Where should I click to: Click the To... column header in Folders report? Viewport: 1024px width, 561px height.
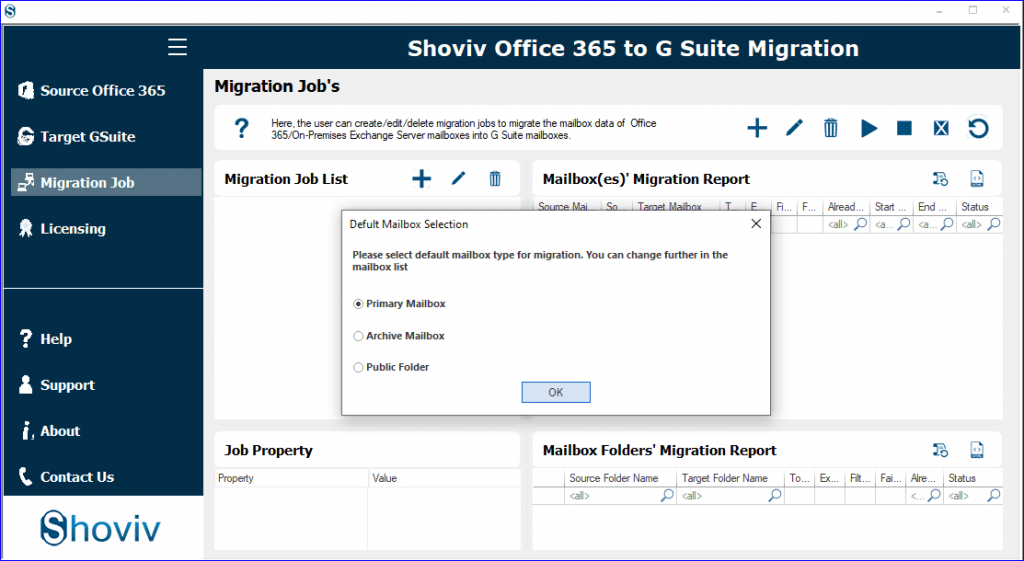pyautogui.click(x=799, y=478)
